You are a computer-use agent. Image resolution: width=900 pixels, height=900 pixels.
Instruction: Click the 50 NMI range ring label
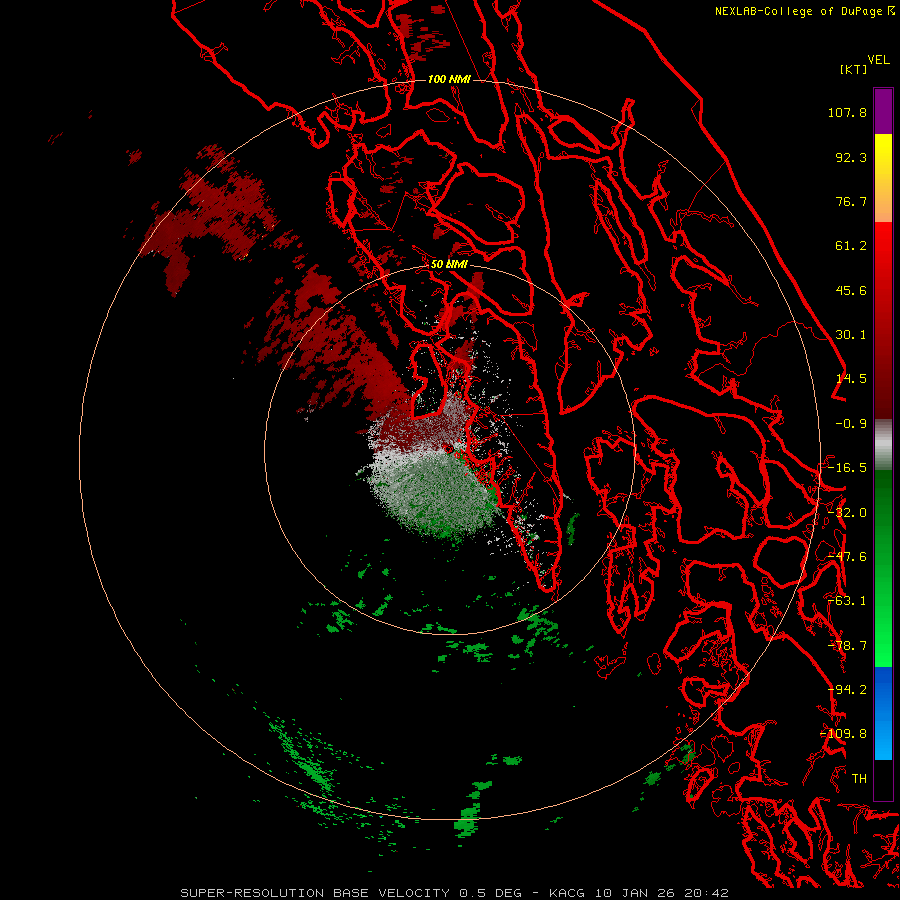(x=449, y=265)
